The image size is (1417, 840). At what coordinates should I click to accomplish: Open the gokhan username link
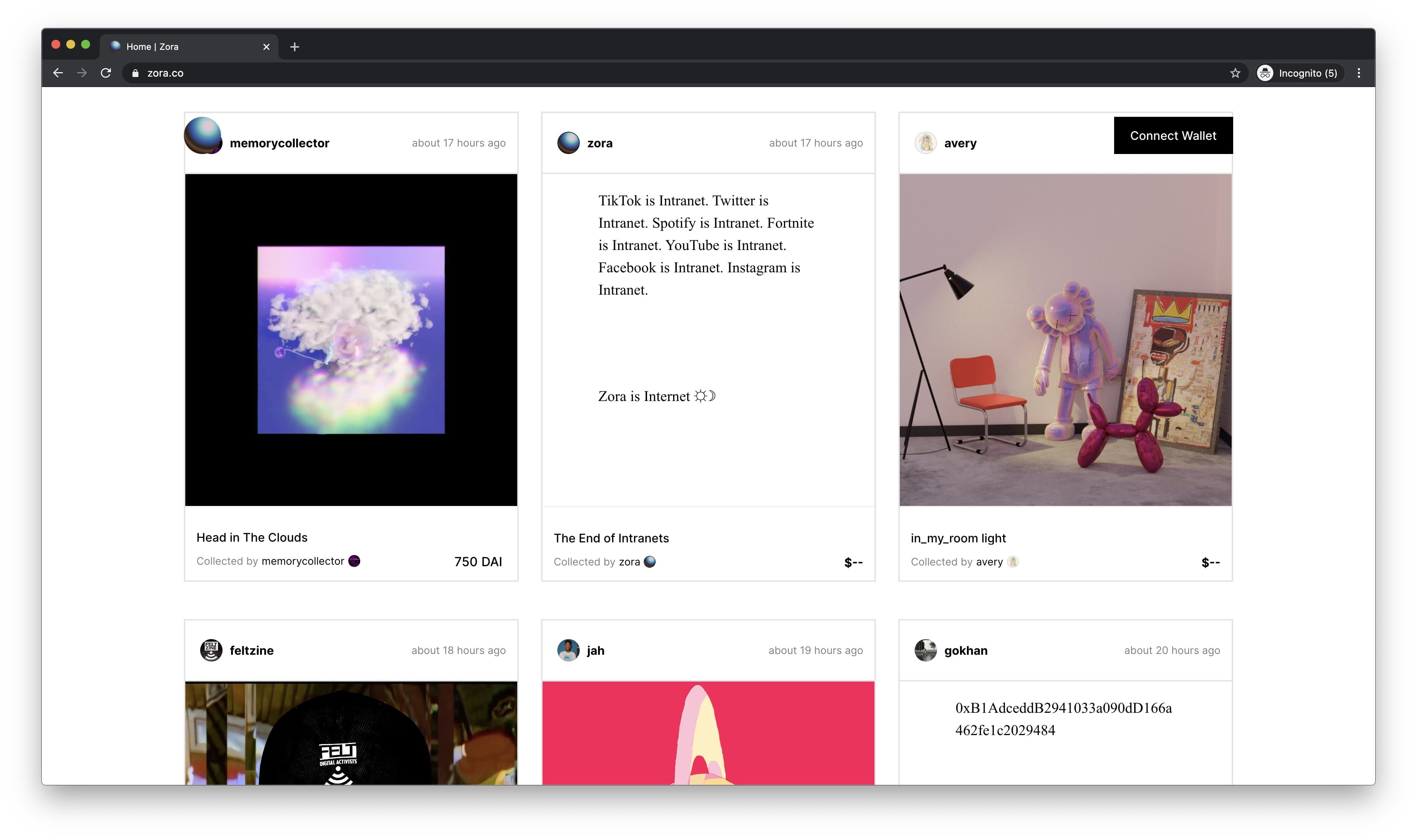pyautogui.click(x=965, y=650)
